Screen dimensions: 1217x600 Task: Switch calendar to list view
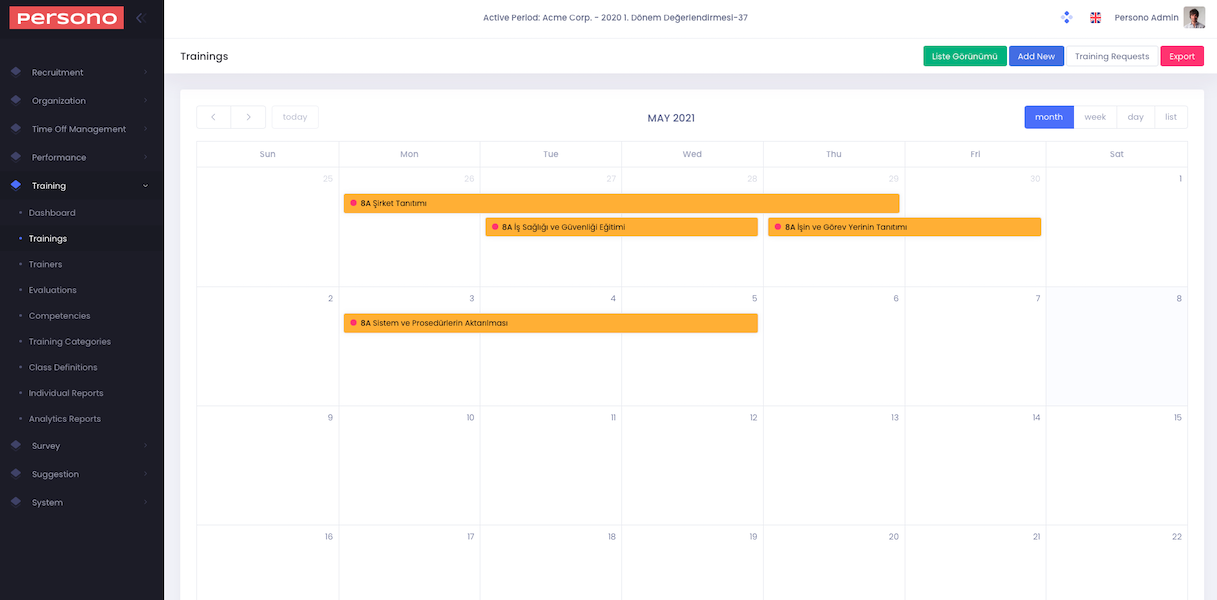(x=1171, y=117)
